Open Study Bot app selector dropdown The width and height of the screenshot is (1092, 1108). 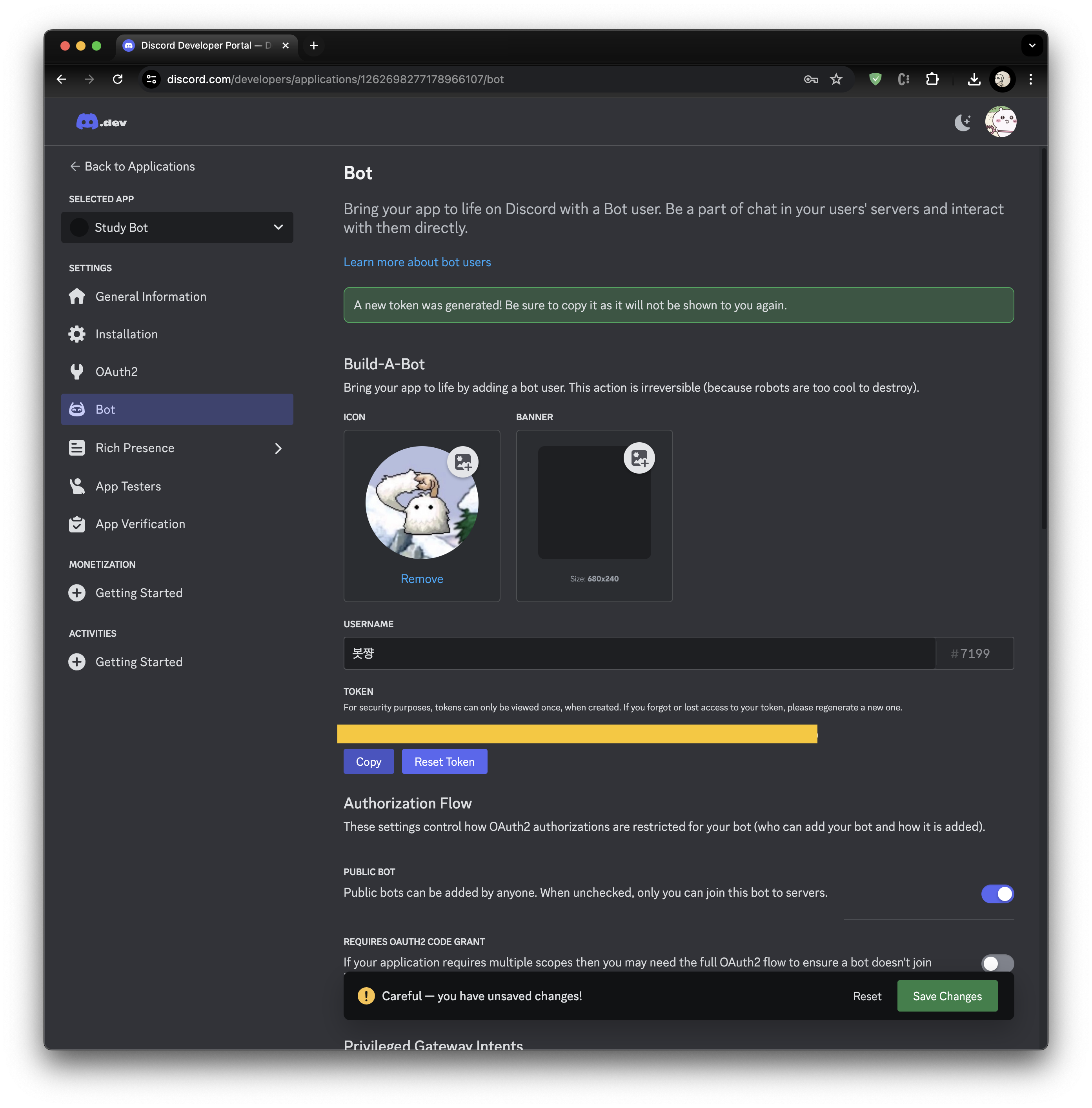point(177,227)
